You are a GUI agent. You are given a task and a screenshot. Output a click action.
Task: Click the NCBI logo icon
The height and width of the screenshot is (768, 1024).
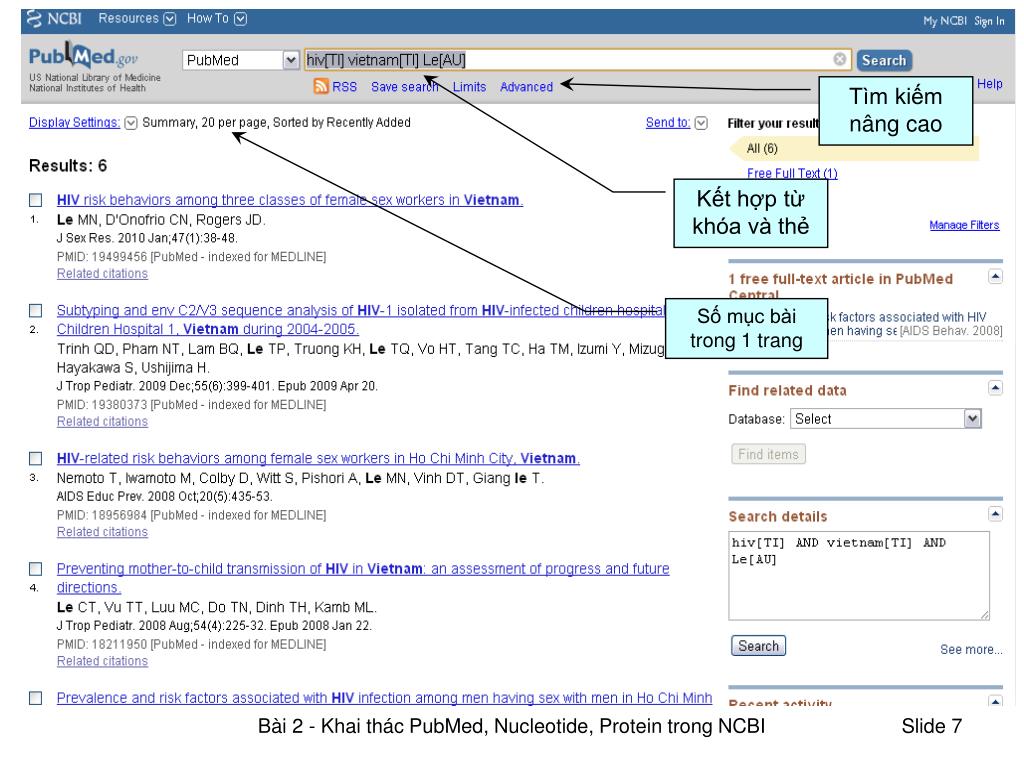point(35,19)
